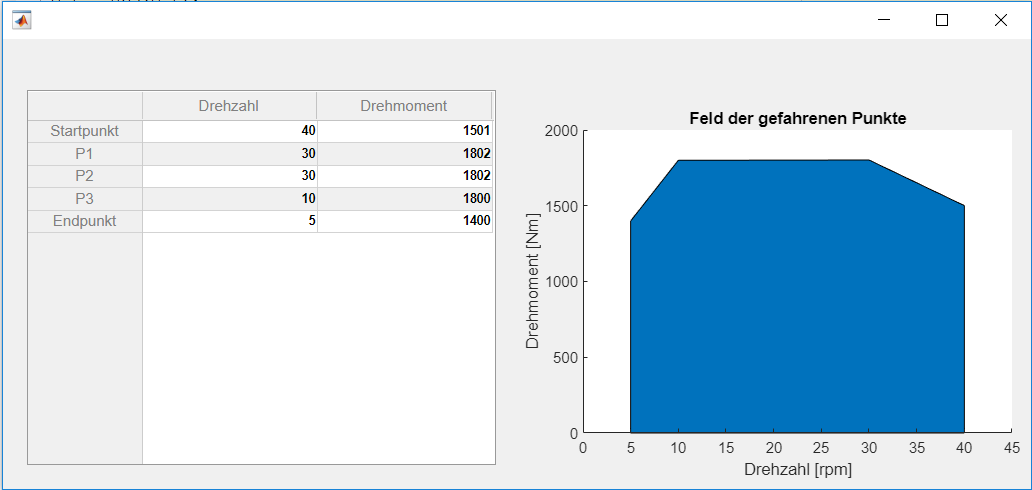Minimize the figure window
This screenshot has width=1032, height=490.
(x=883, y=20)
